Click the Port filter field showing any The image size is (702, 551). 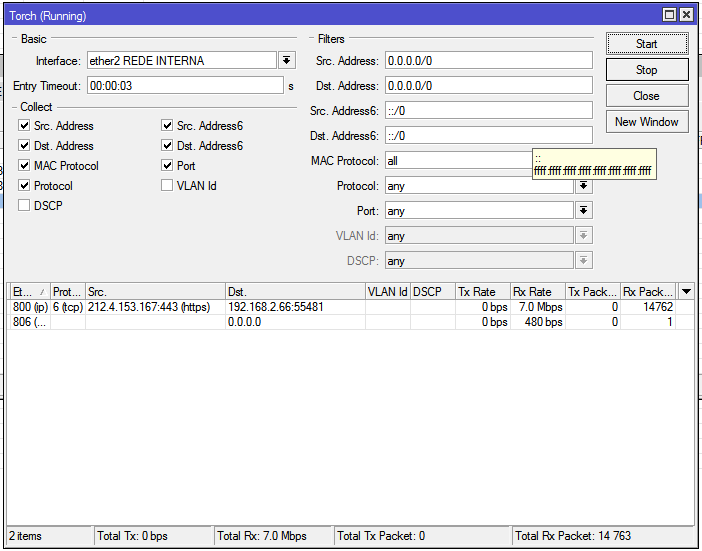(479, 211)
